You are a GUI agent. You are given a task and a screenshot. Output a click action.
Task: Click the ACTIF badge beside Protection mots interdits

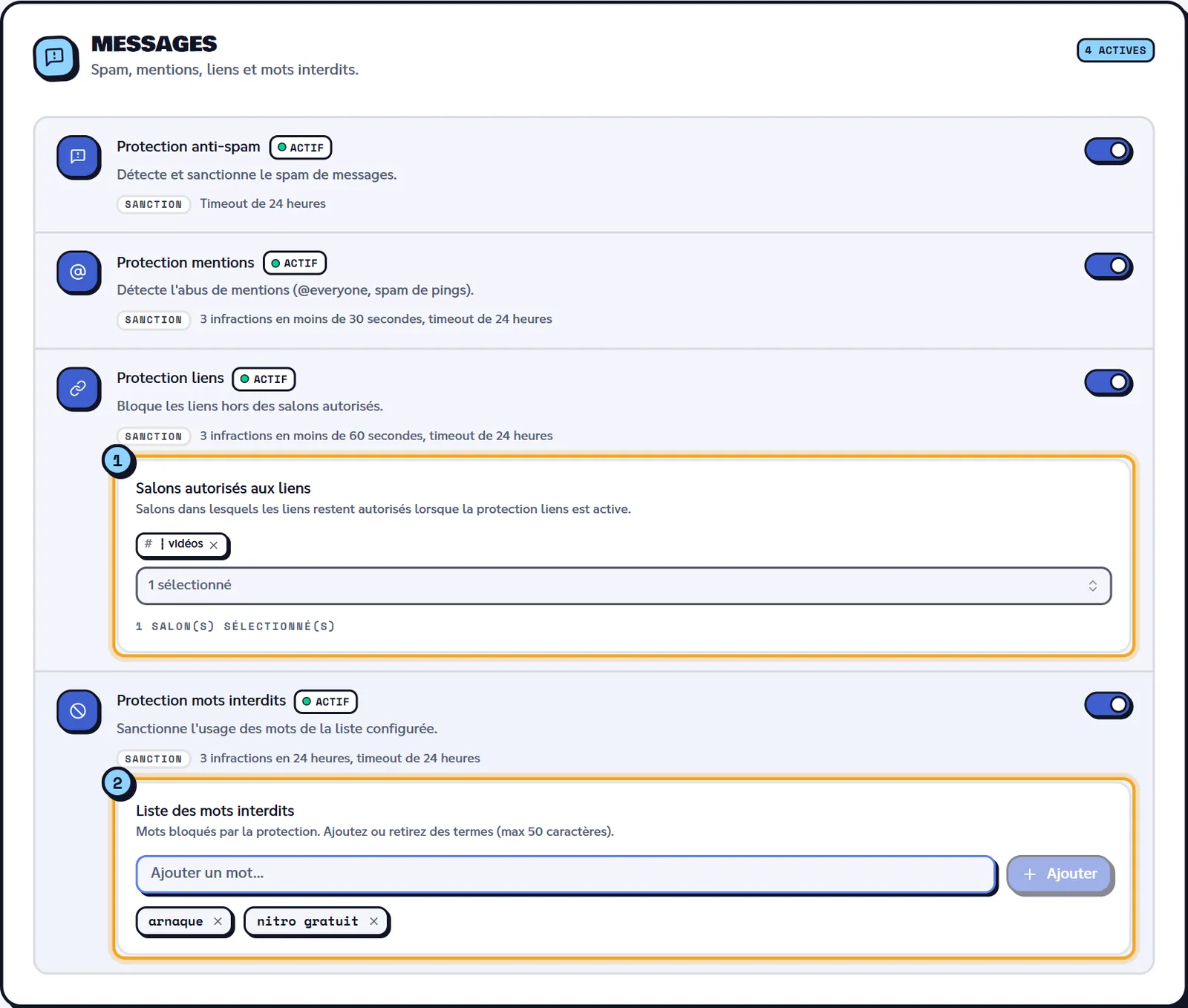(326, 701)
